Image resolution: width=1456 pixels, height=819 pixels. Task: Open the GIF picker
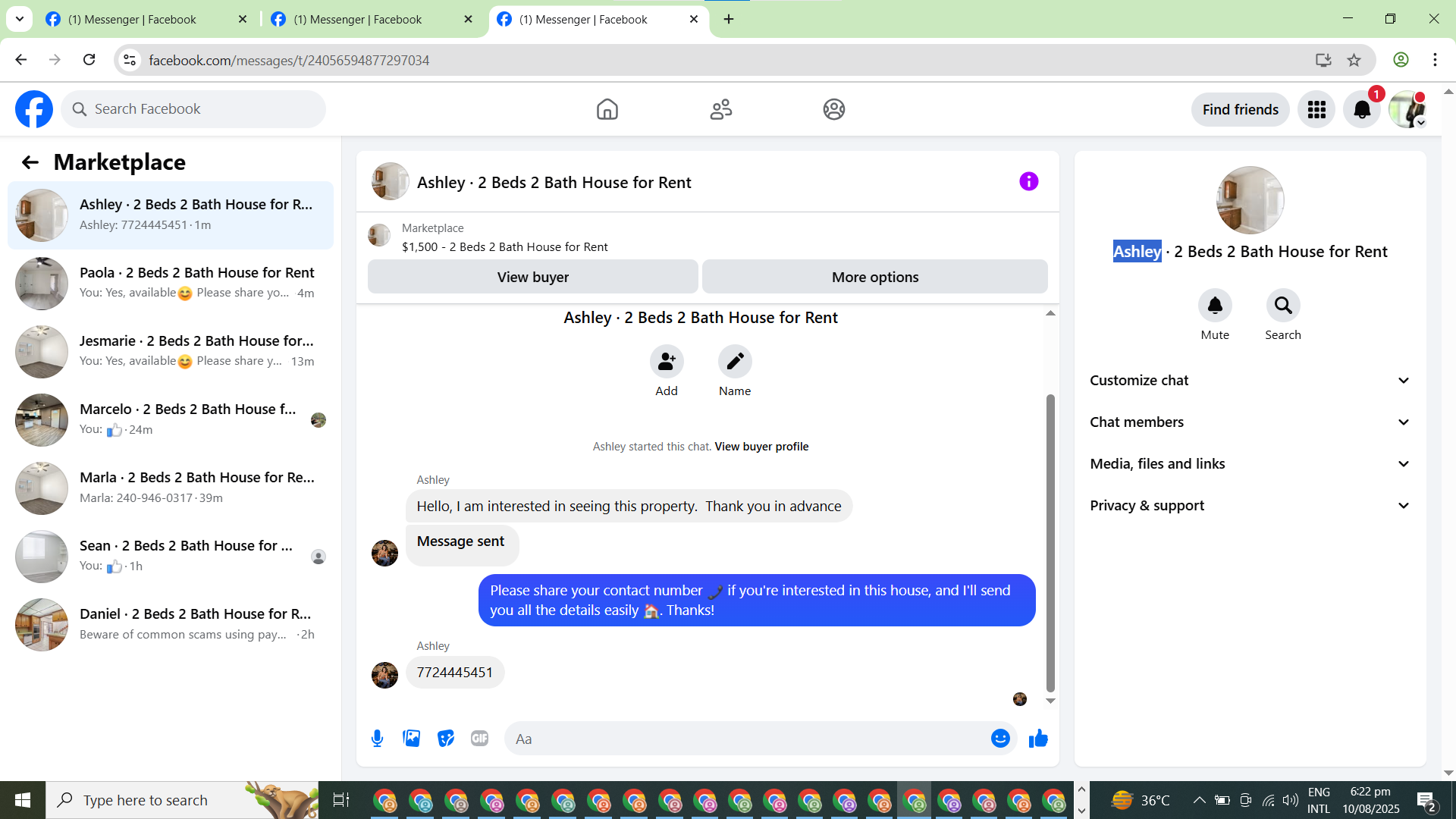pos(479,738)
